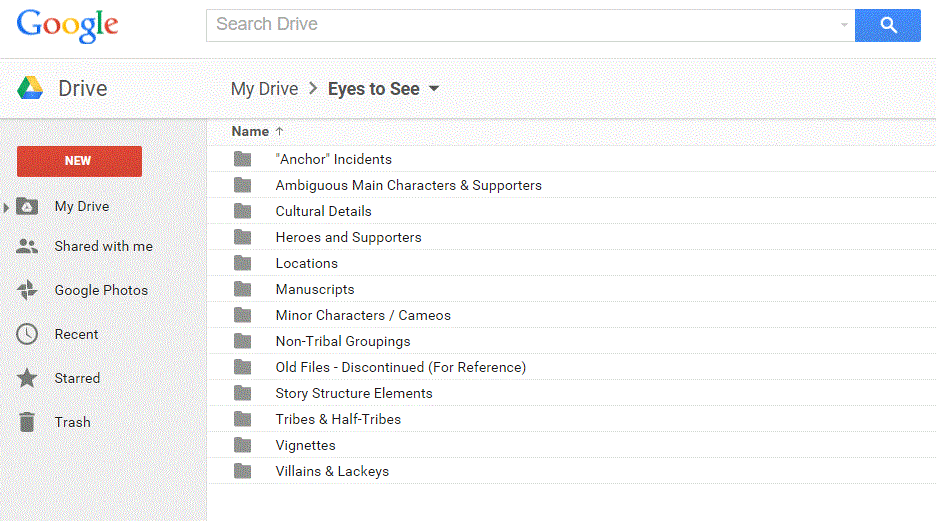This screenshot has height=526, width=936.
Task: Click the blue search magnifier button
Action: (887, 25)
